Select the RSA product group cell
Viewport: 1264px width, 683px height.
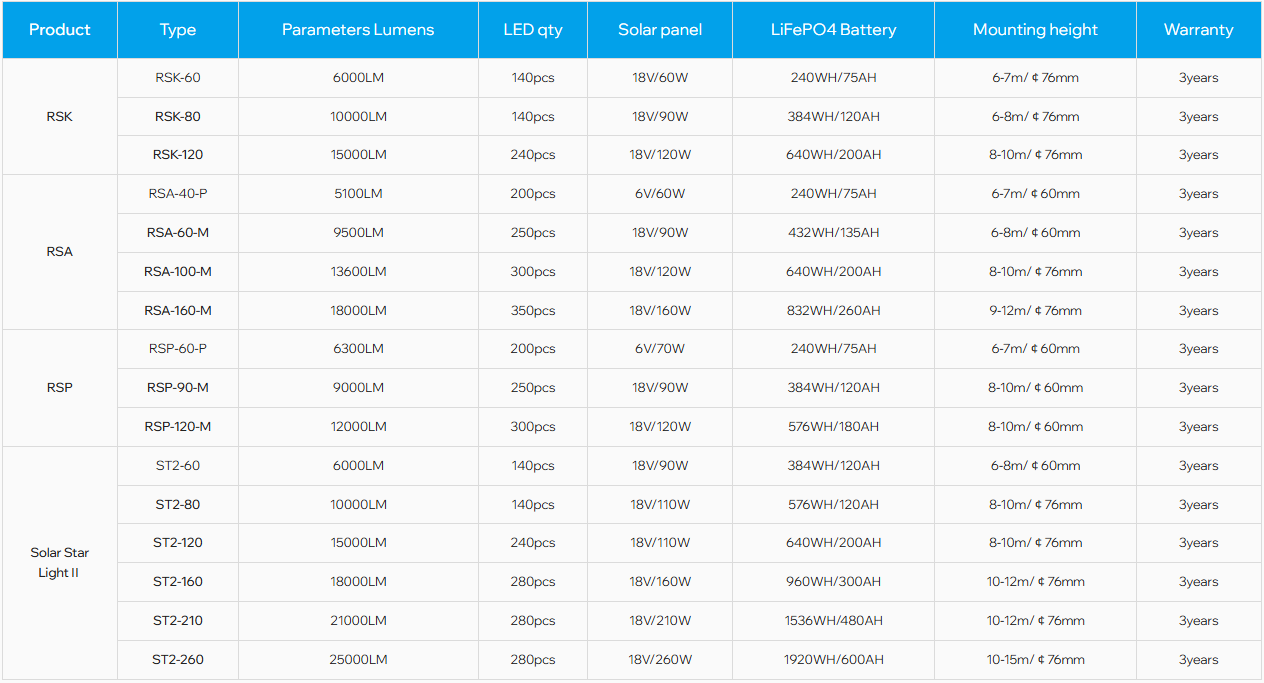point(59,252)
